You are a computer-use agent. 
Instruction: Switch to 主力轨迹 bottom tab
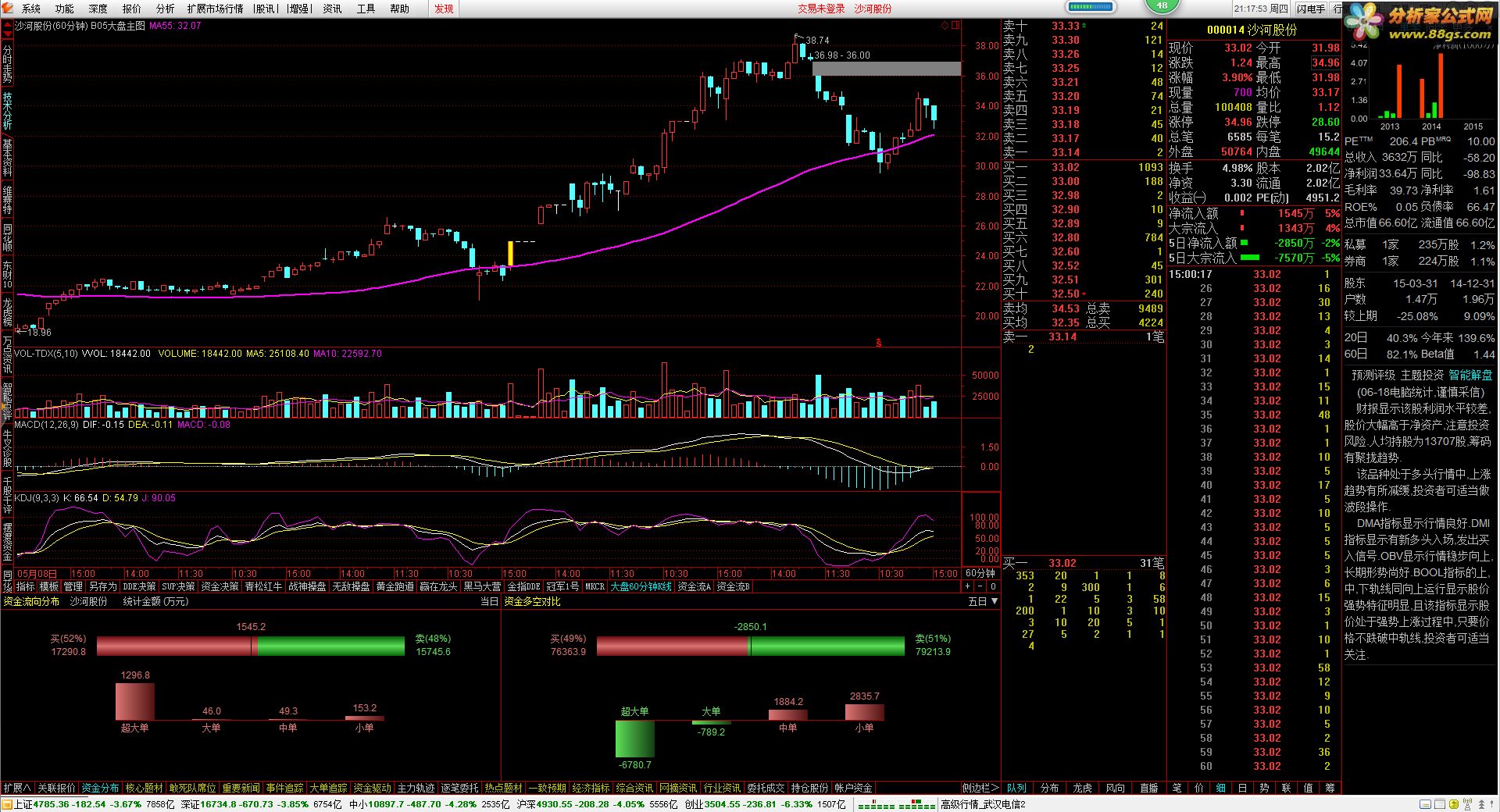[x=416, y=788]
